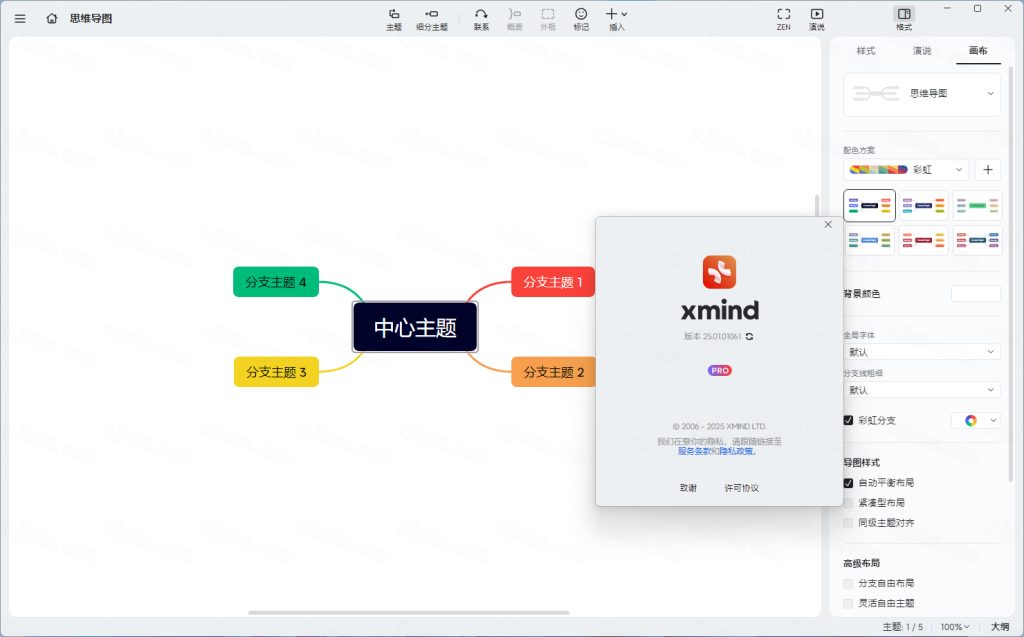Click the summary (概要) tool
Viewport: 1024px width, 637px height.
(x=515, y=20)
